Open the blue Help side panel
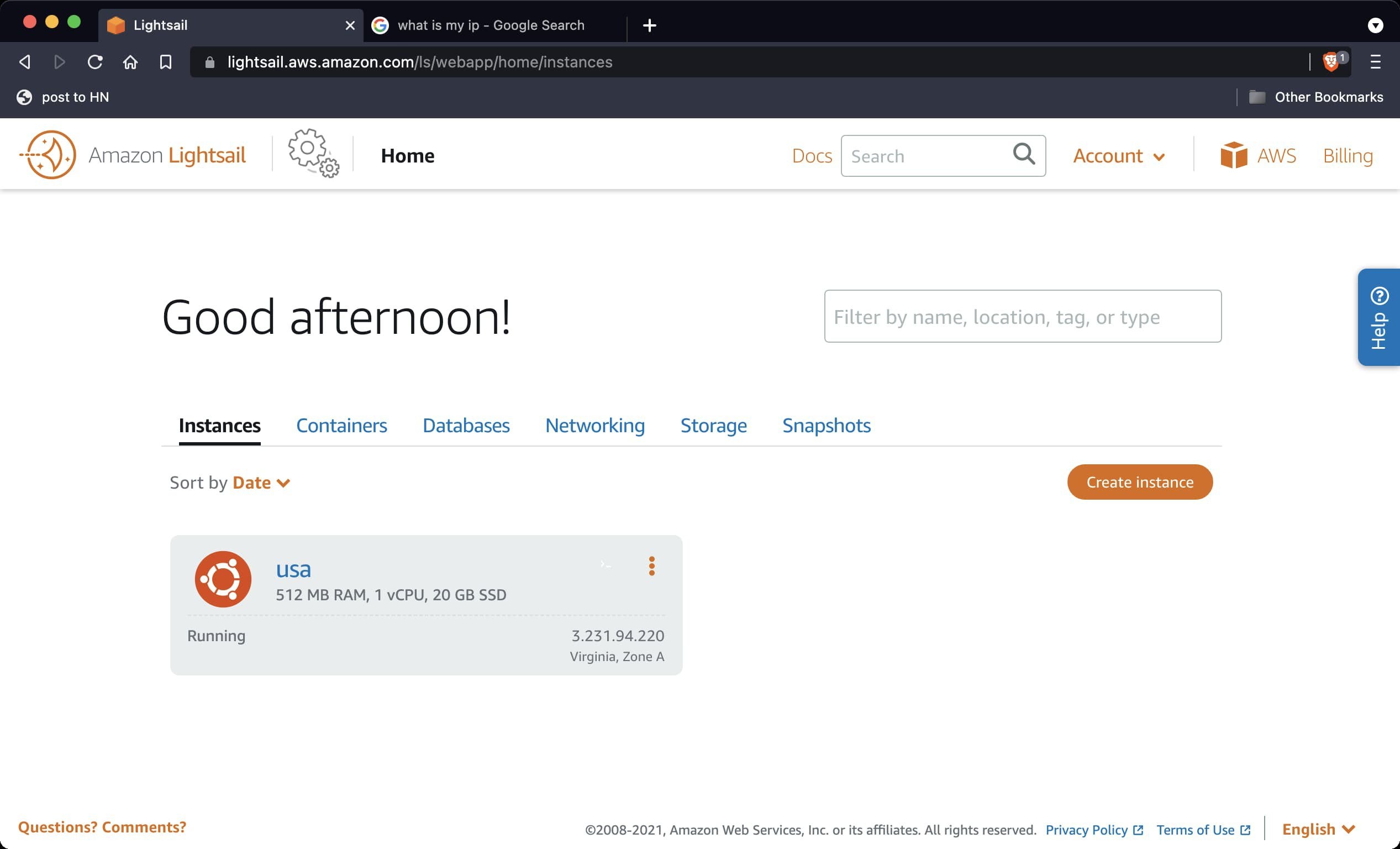This screenshot has height=849, width=1400. tap(1378, 317)
